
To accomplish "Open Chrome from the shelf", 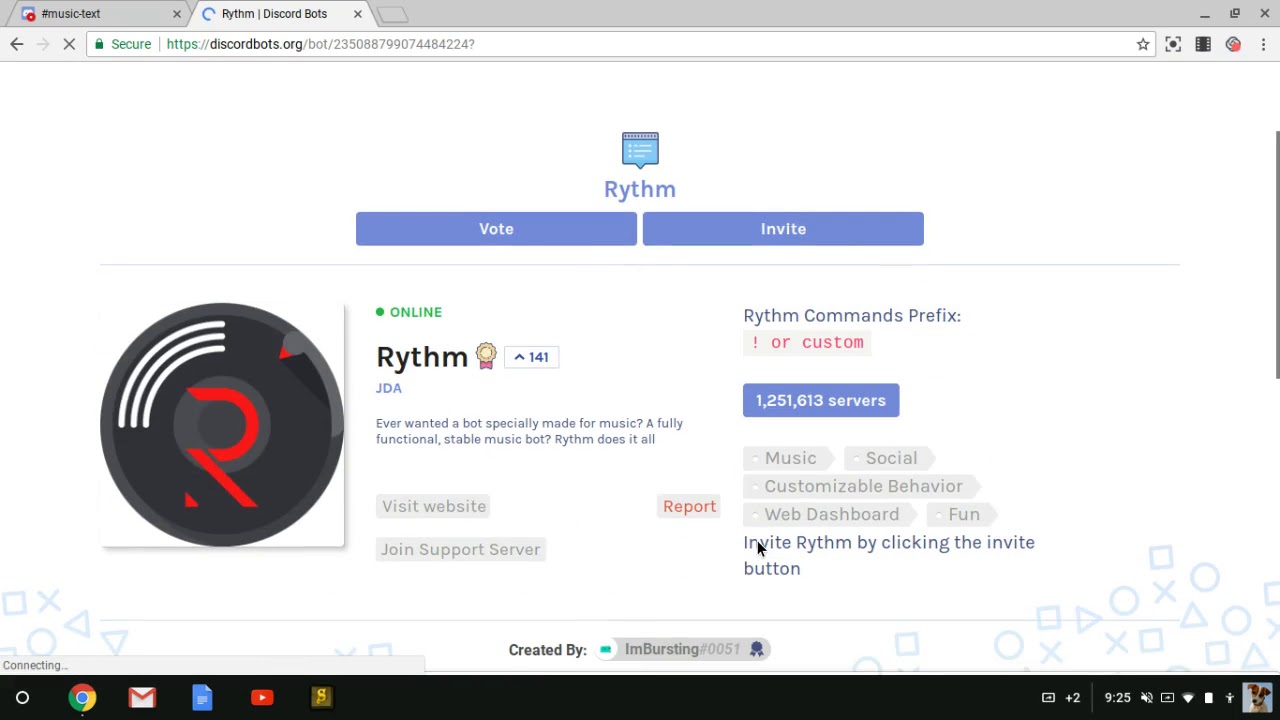I will (x=82, y=698).
